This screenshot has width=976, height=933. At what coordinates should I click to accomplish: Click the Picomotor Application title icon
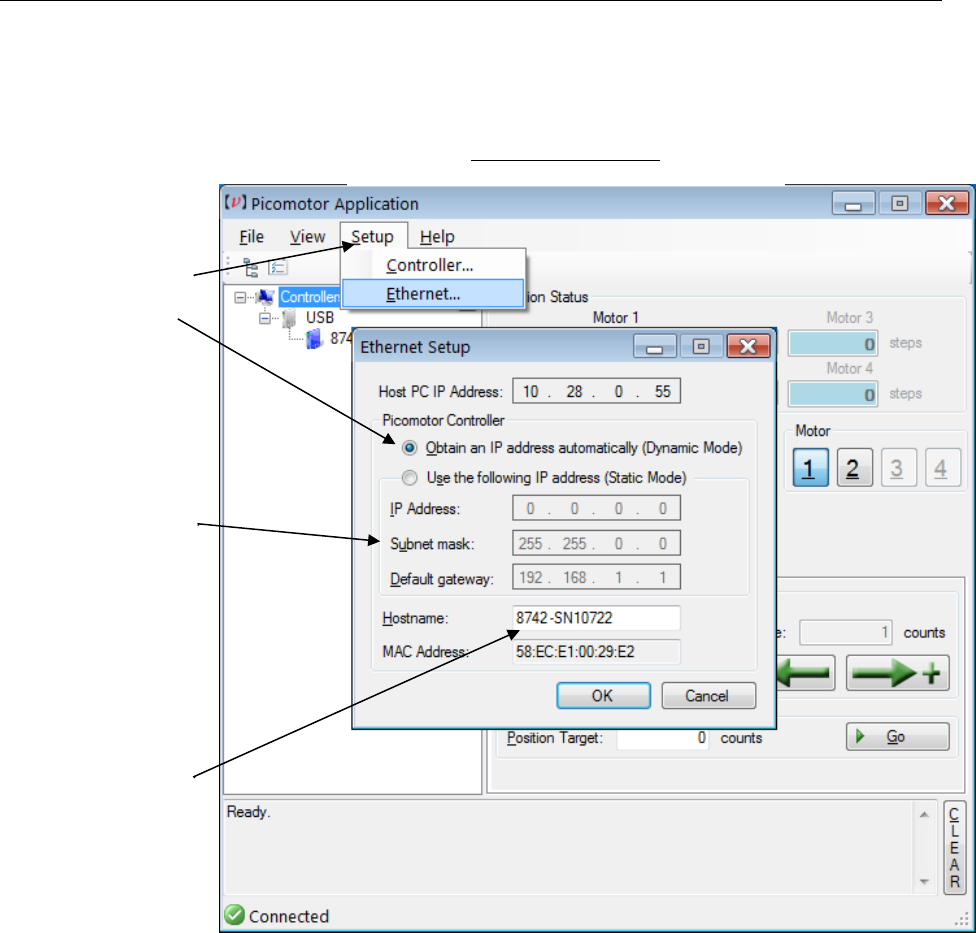tap(235, 202)
